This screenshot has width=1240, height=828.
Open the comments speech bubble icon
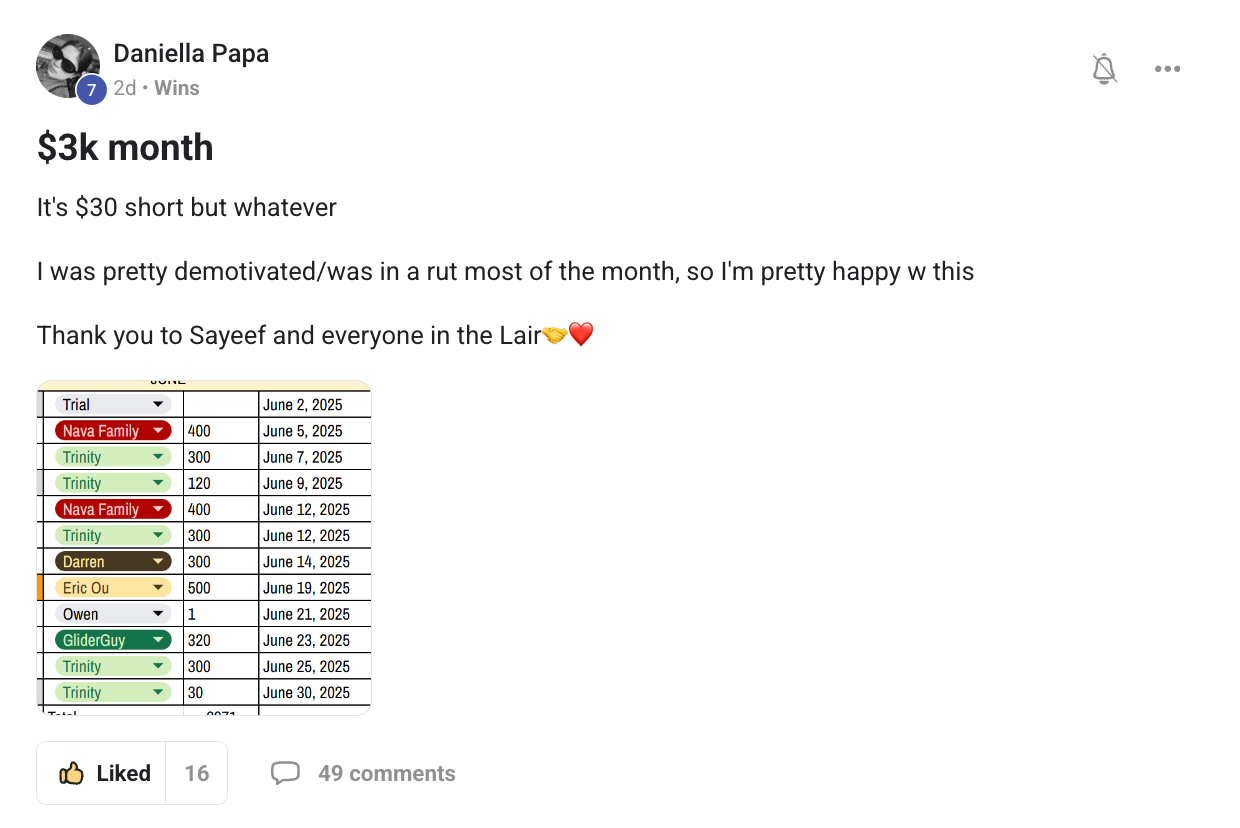(x=285, y=773)
